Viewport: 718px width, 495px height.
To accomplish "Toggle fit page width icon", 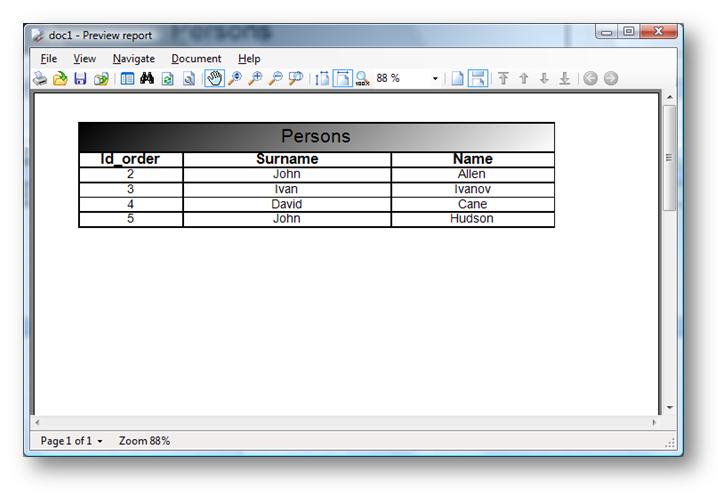I will pos(343,78).
